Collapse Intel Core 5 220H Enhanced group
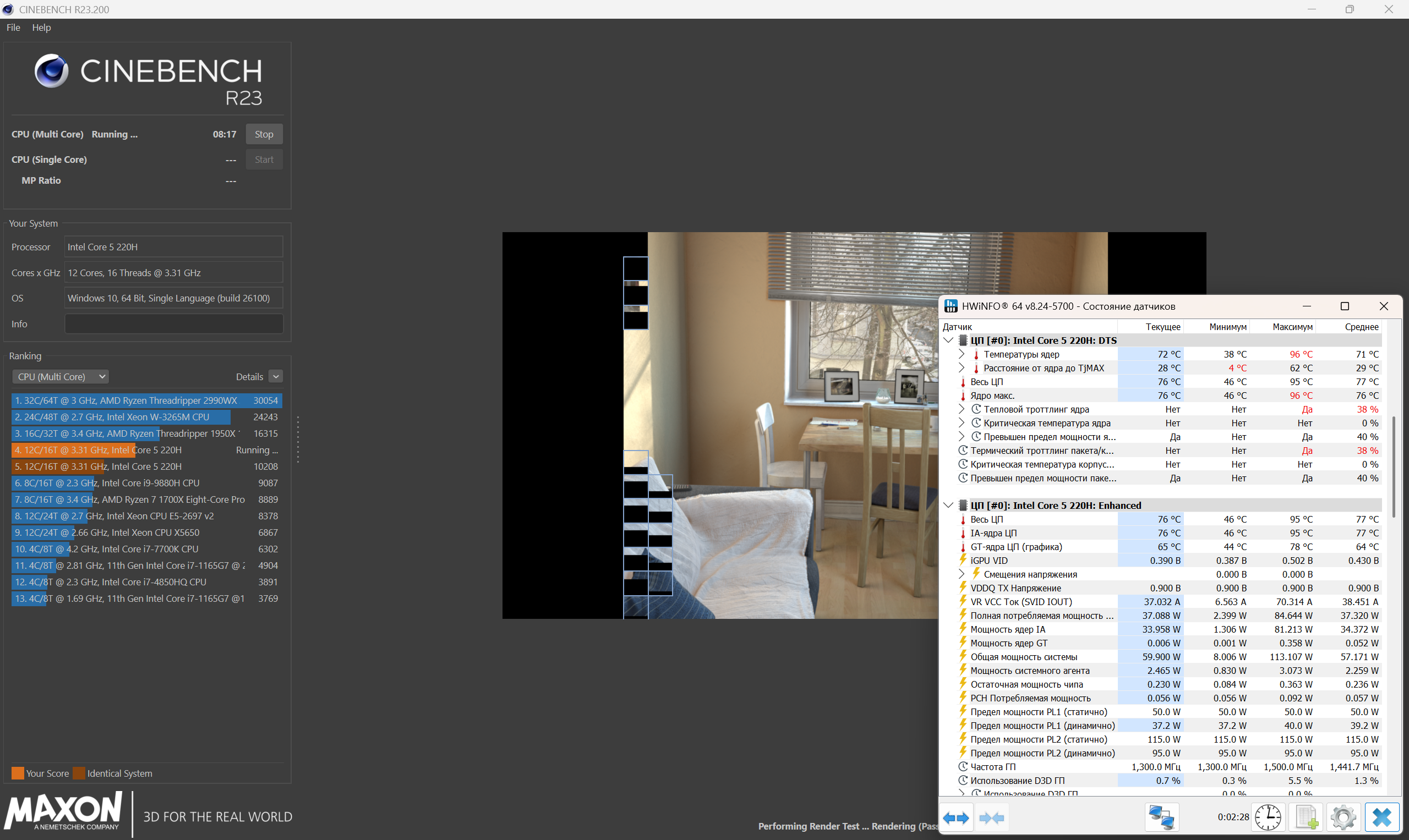The height and width of the screenshot is (840, 1409). (x=948, y=506)
